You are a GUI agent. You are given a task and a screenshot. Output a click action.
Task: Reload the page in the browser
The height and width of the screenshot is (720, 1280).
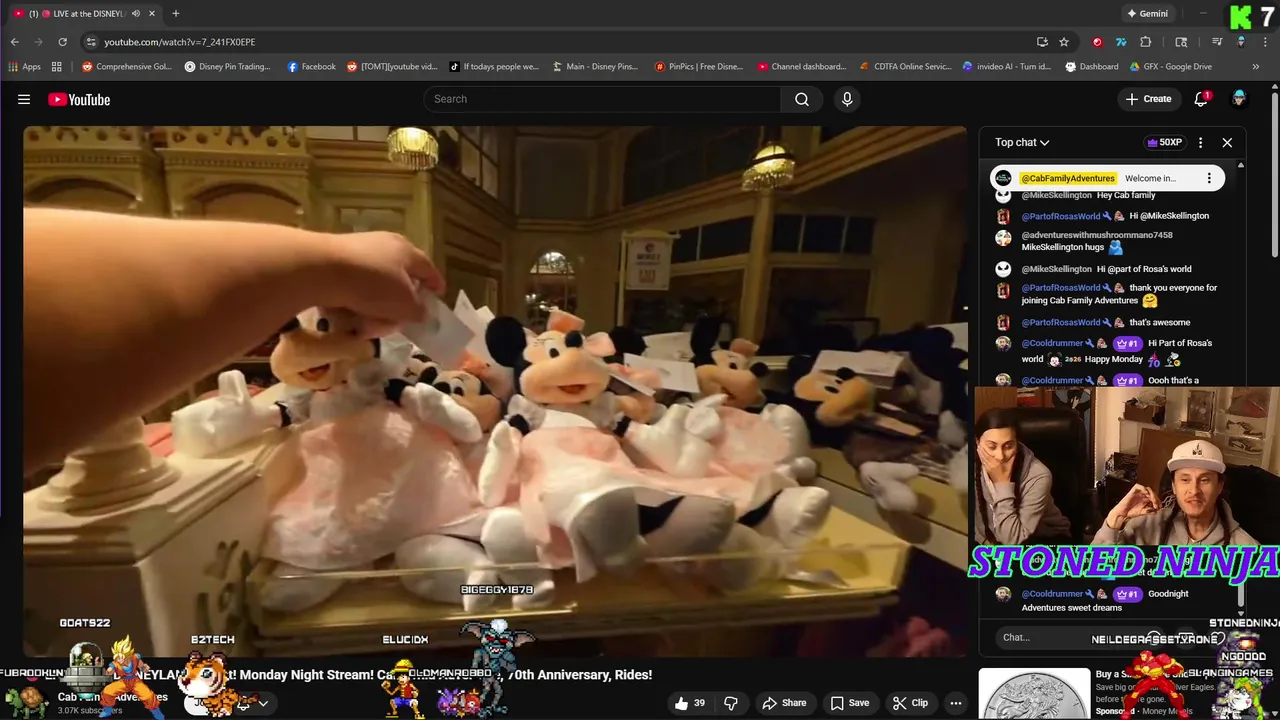[x=62, y=42]
